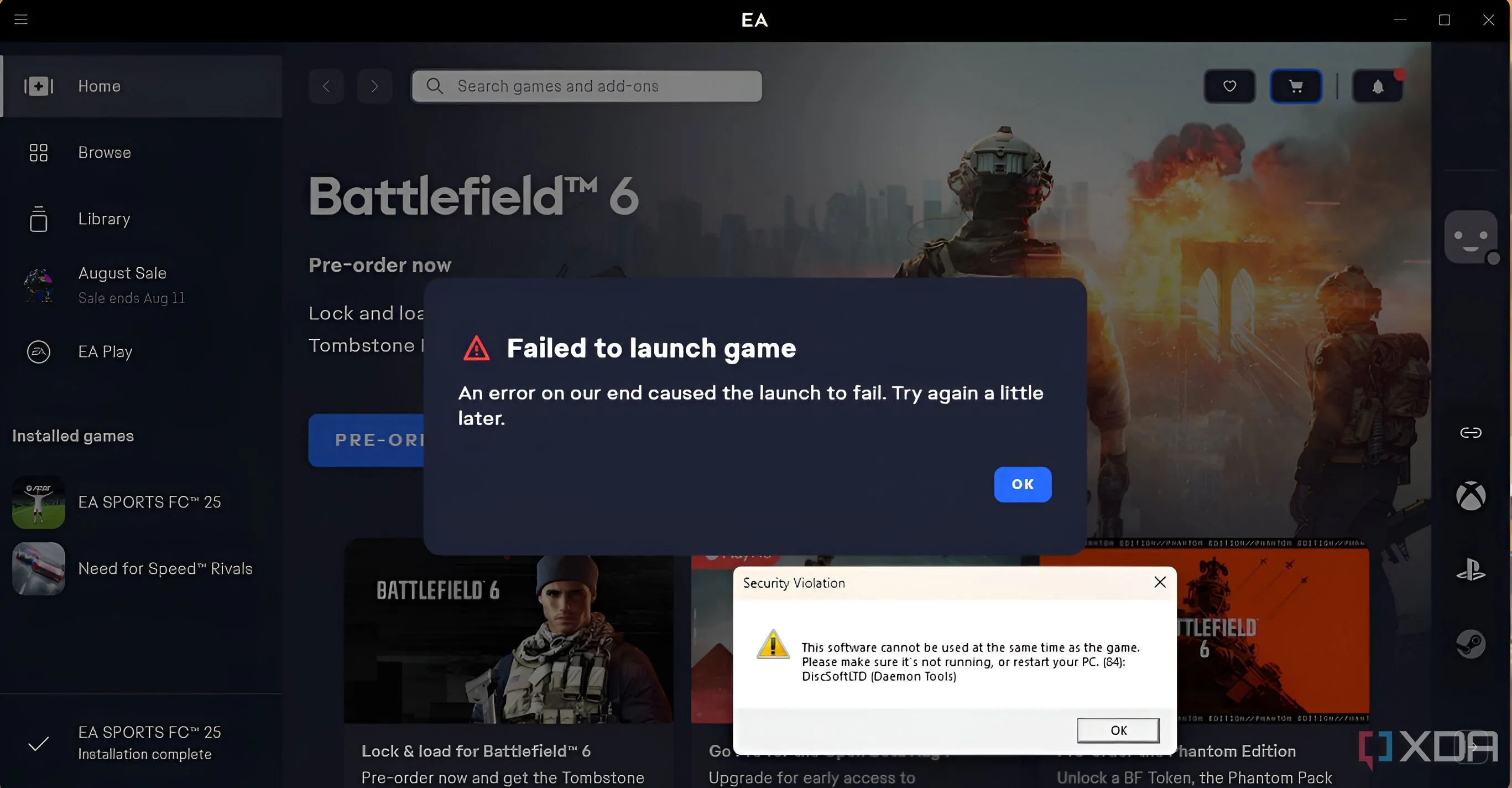Focus the Search games and add-ons field

click(x=587, y=86)
